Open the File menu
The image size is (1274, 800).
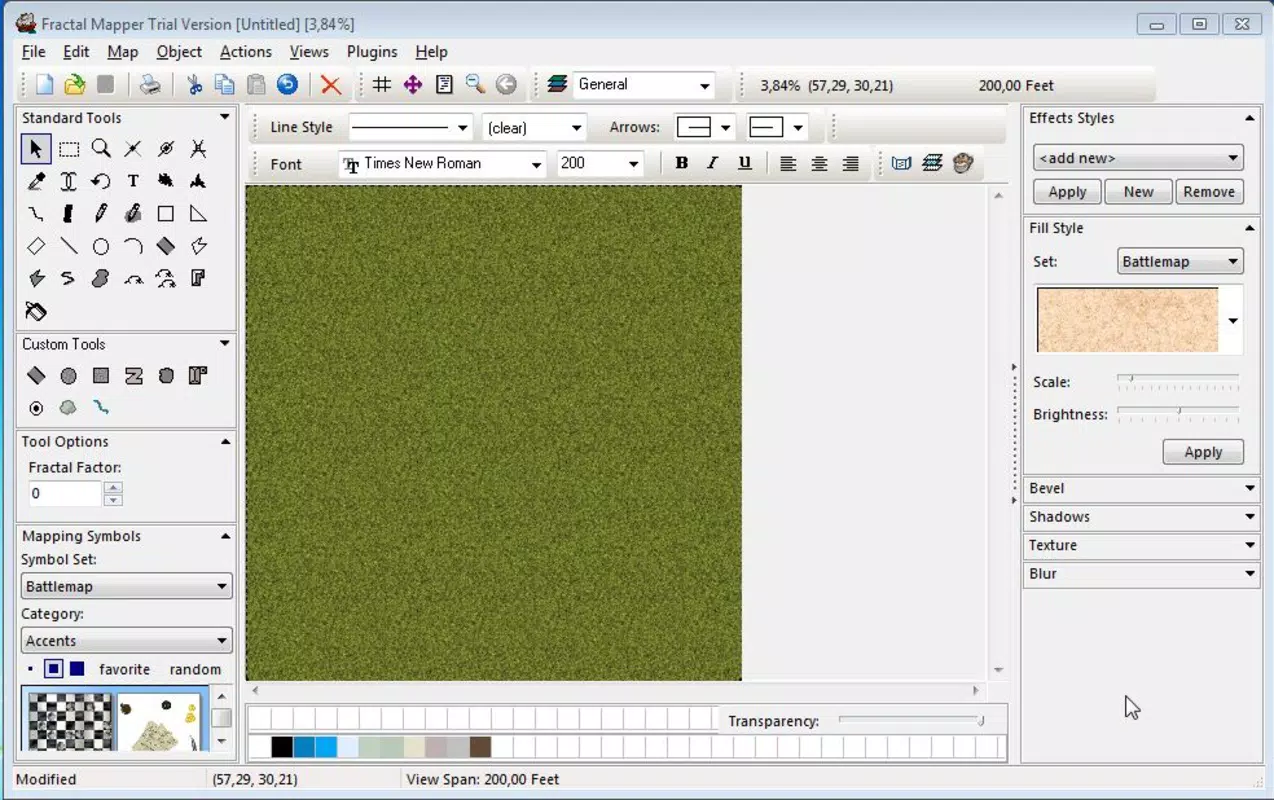pyautogui.click(x=33, y=52)
